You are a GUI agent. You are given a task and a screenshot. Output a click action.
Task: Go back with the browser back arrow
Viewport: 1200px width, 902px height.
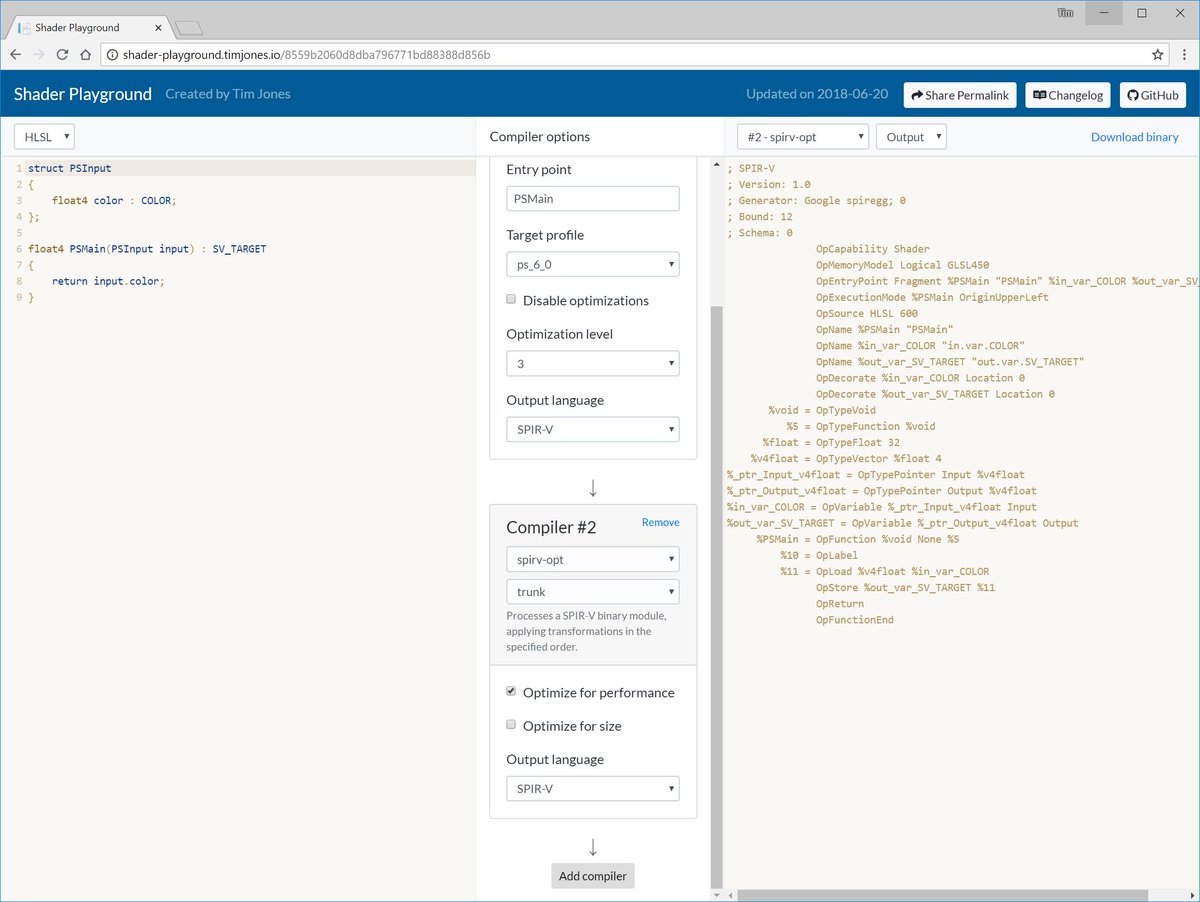coord(15,55)
